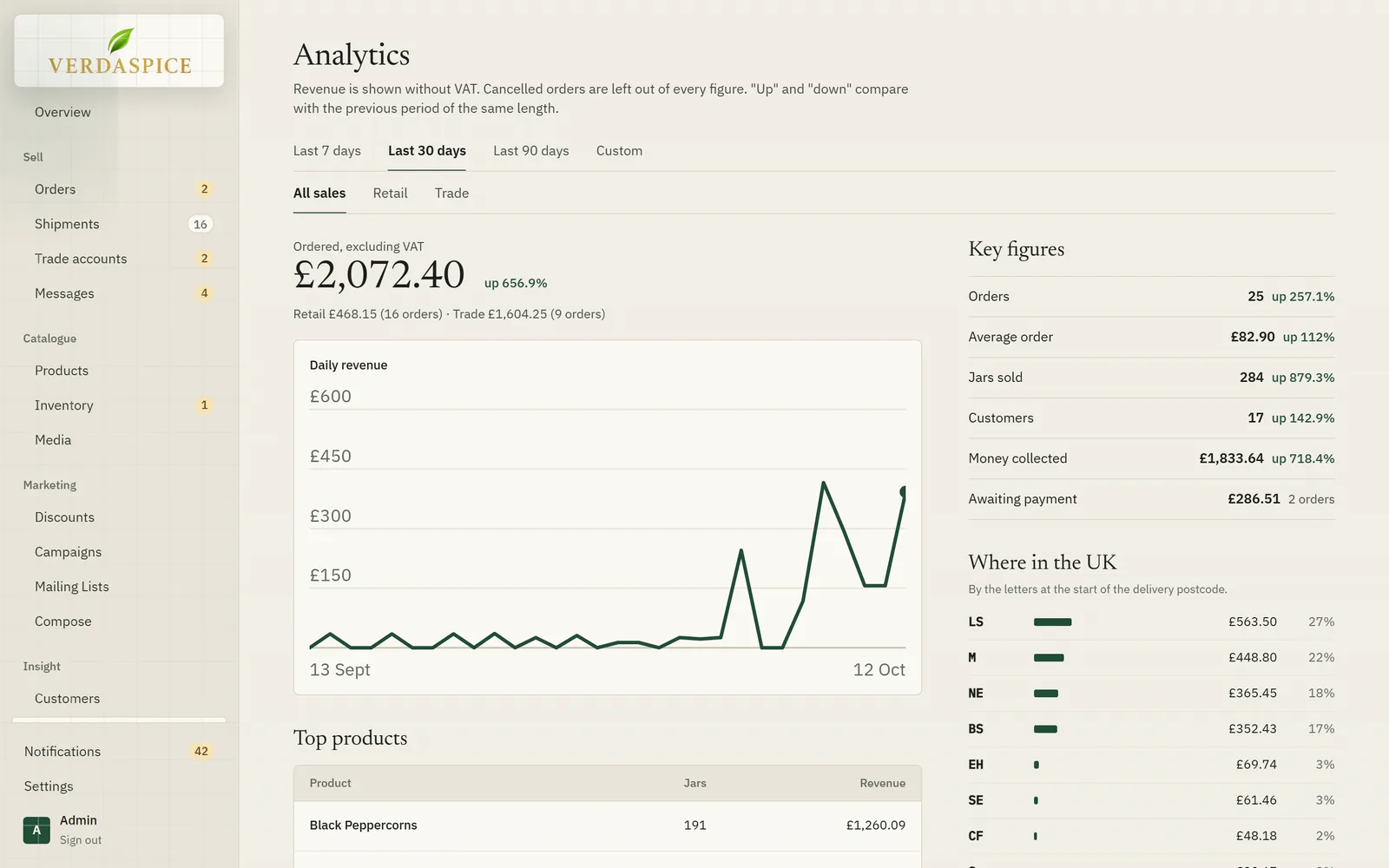
Task: Click the £2,072.40 total revenue figure
Action: [x=379, y=275]
